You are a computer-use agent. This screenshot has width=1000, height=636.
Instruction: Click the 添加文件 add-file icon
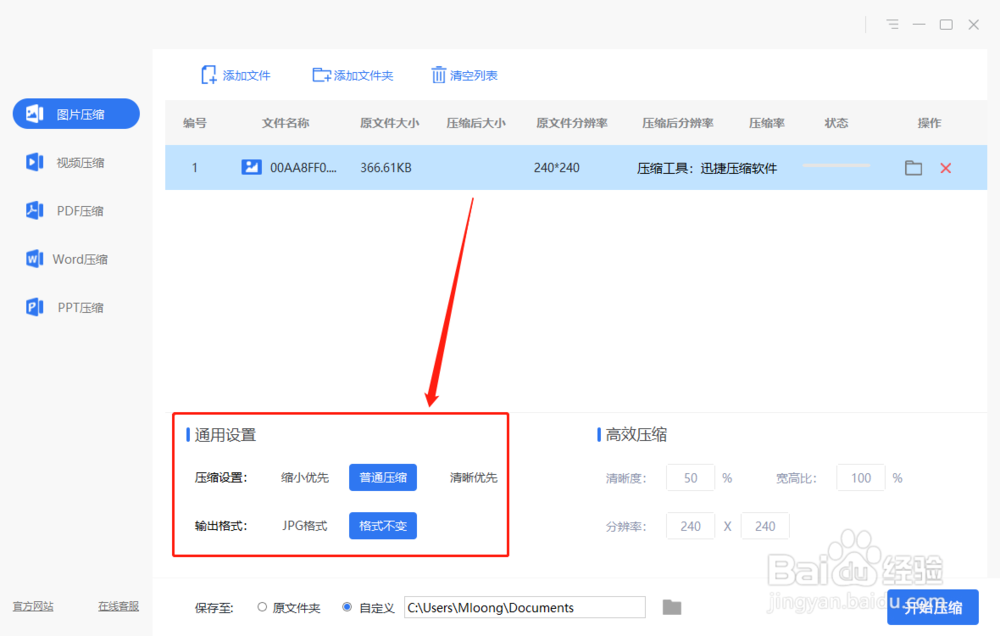[208, 74]
